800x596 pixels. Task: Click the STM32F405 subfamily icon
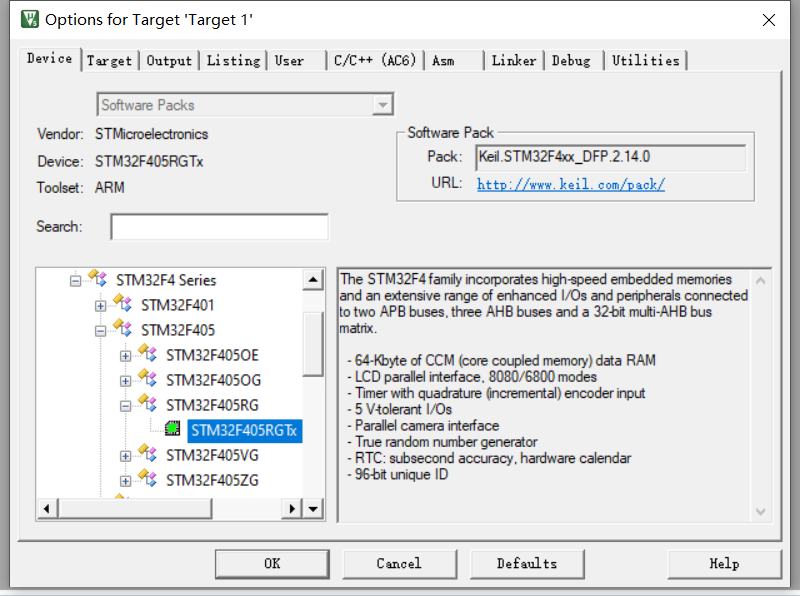122,328
